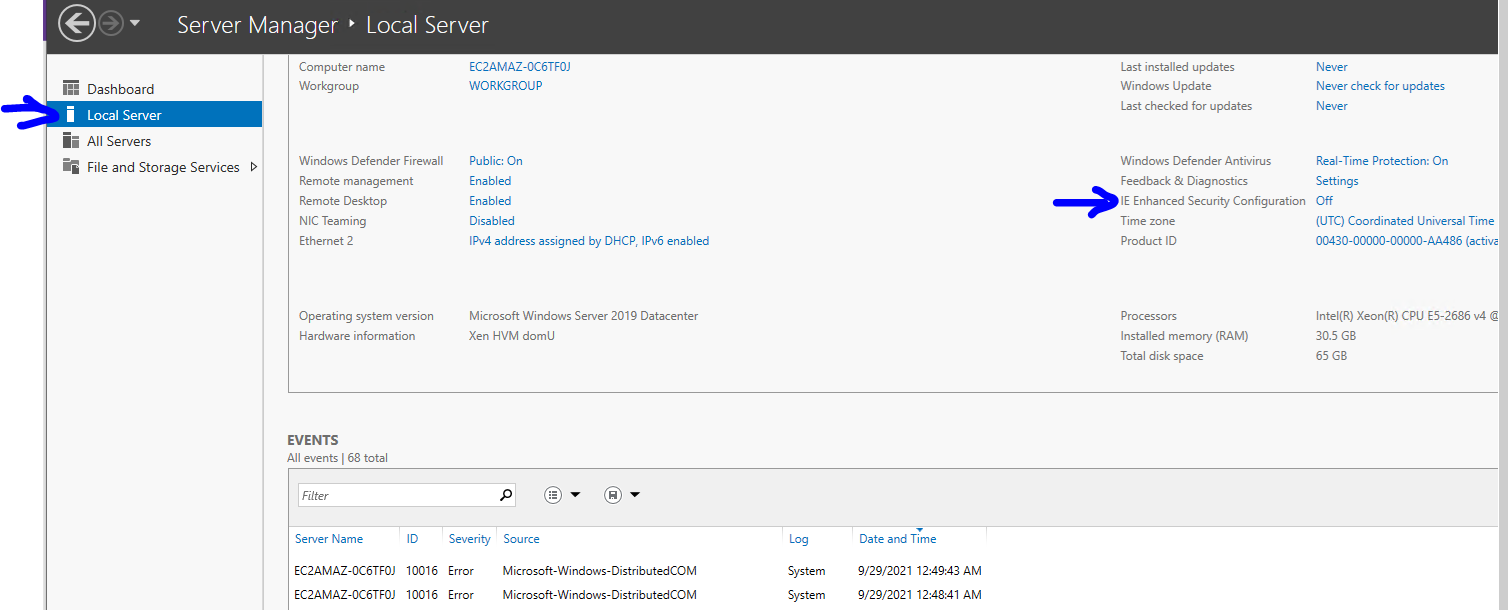Click Last installed updates Never link

click(1331, 67)
